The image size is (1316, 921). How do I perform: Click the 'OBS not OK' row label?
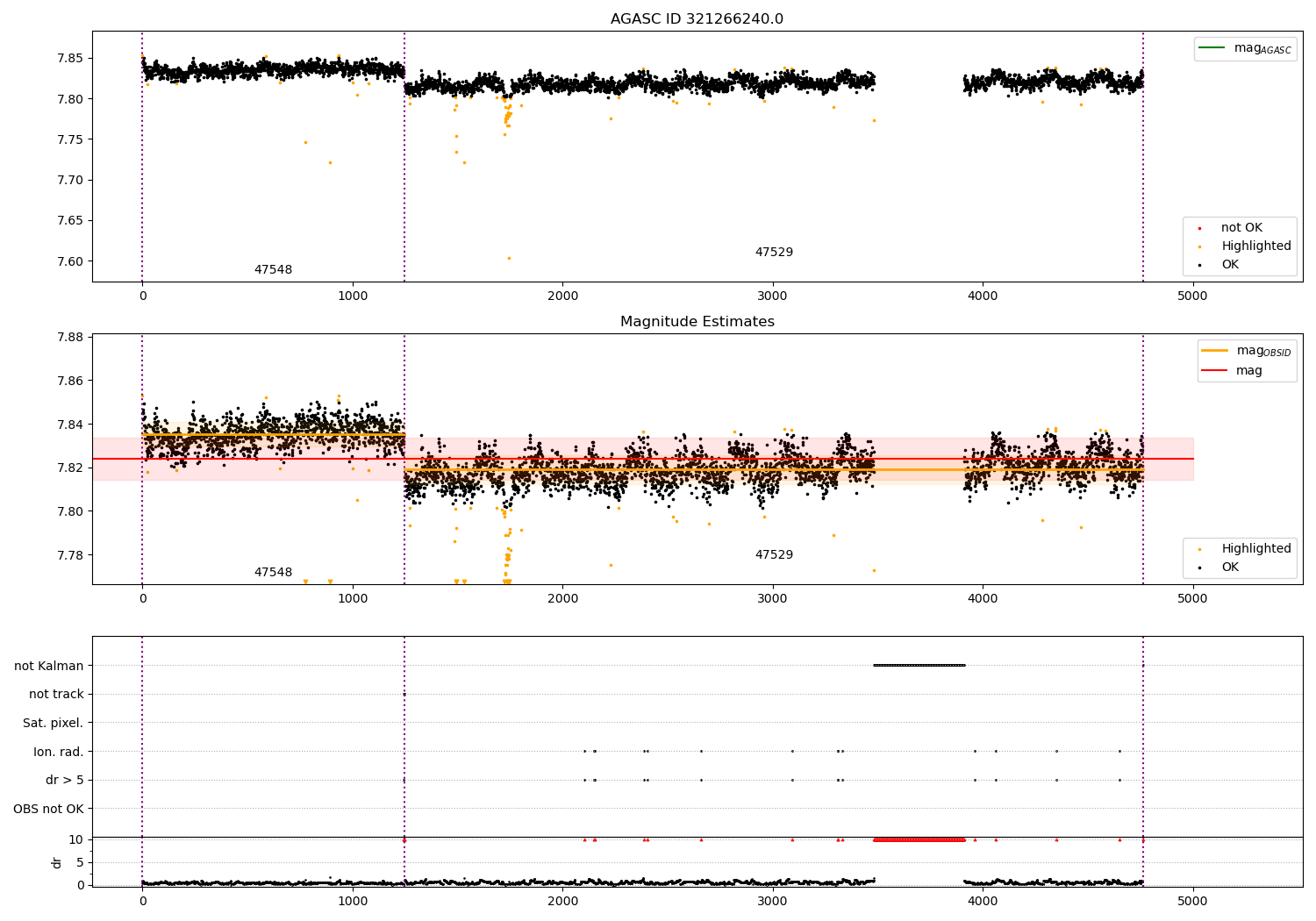point(48,809)
